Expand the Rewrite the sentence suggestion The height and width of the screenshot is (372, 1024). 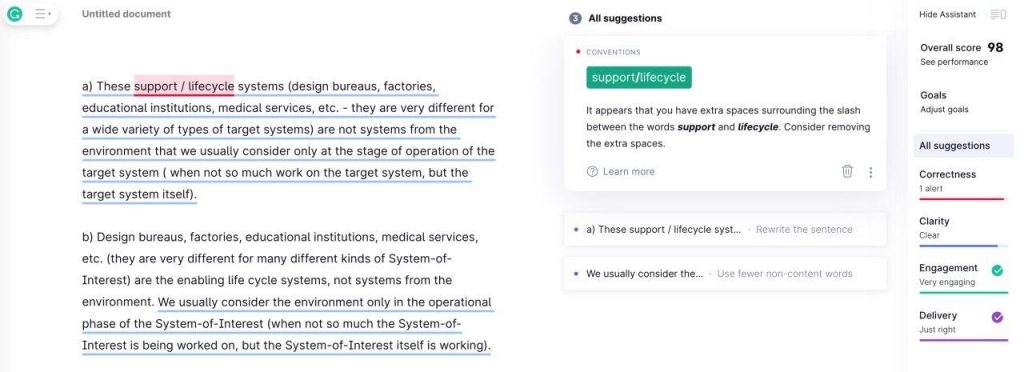(x=725, y=230)
